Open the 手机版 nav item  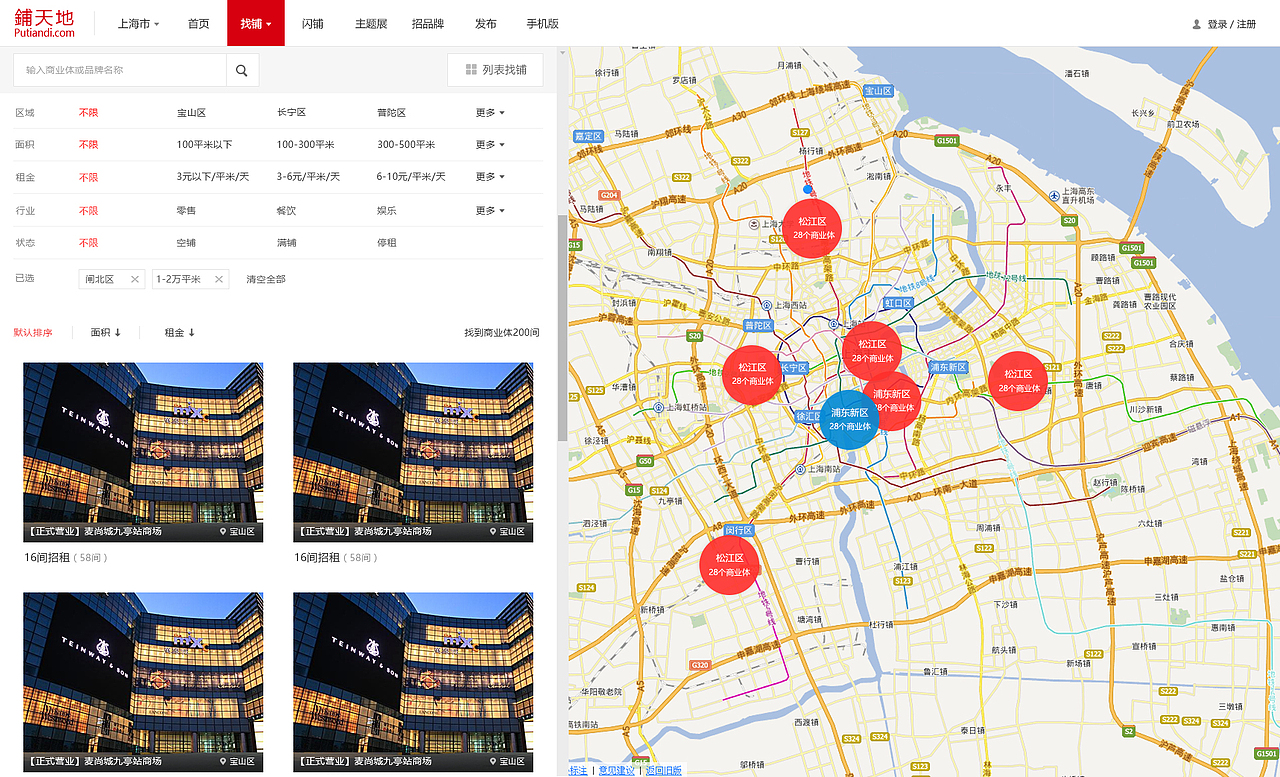click(543, 23)
